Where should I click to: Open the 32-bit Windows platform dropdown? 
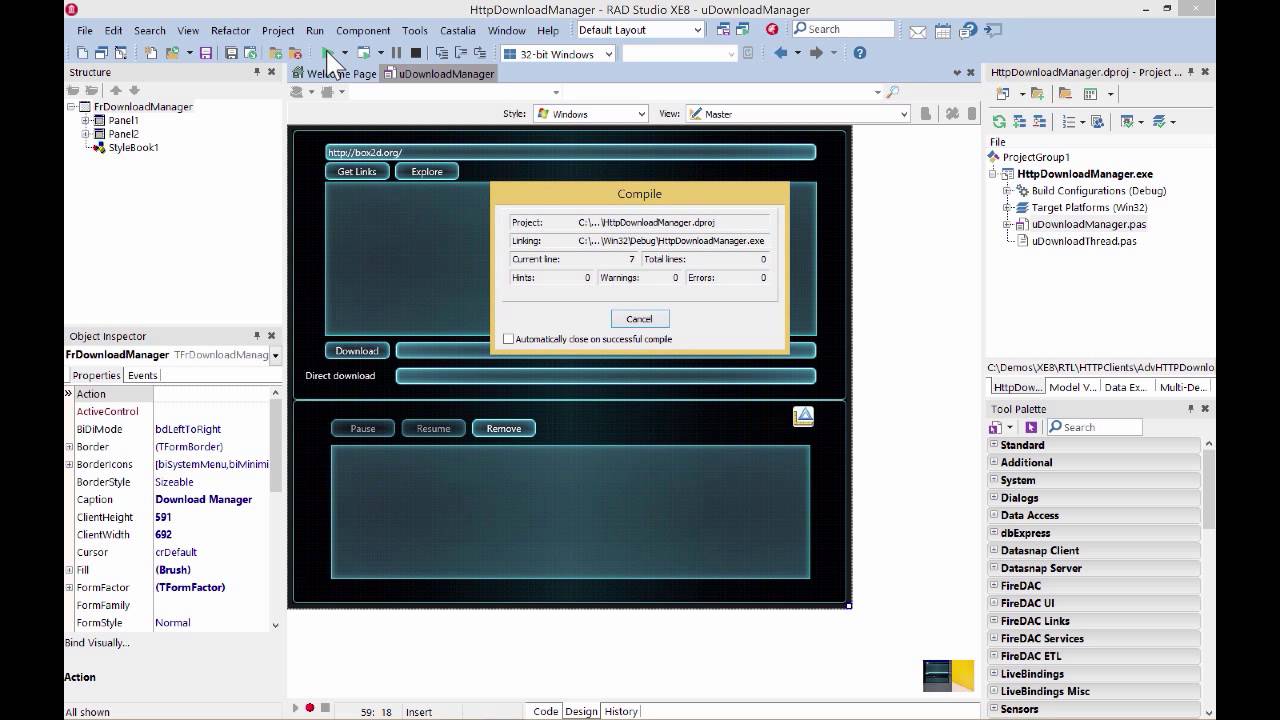(608, 54)
